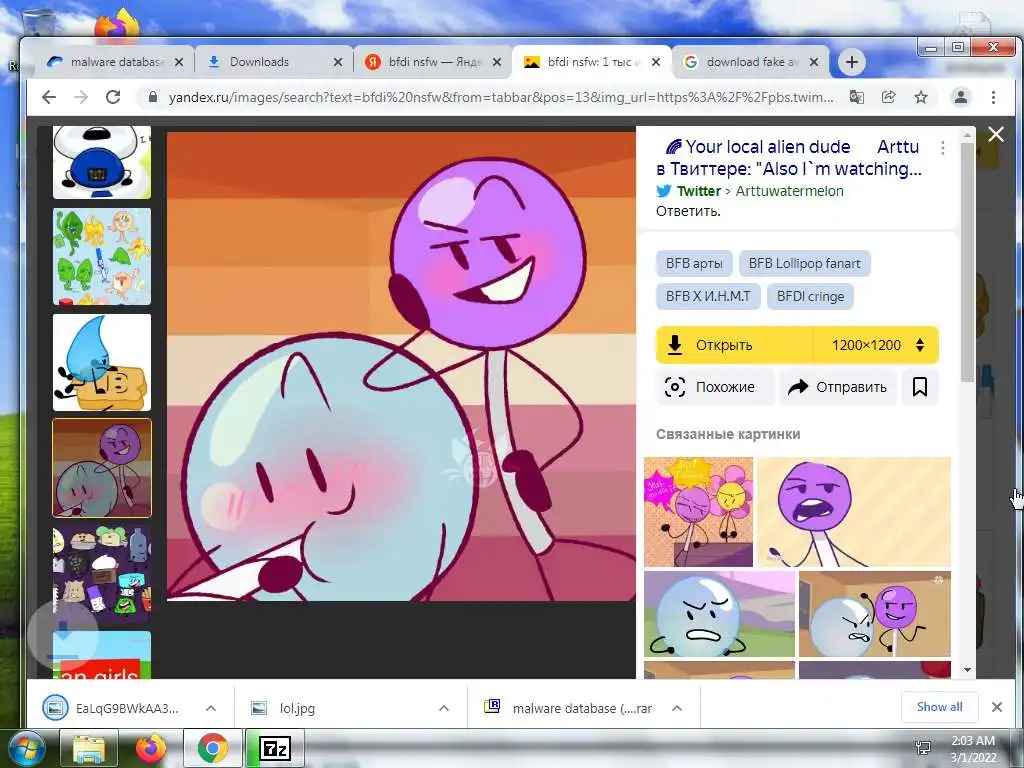Close the downloads bar

pos(997,707)
